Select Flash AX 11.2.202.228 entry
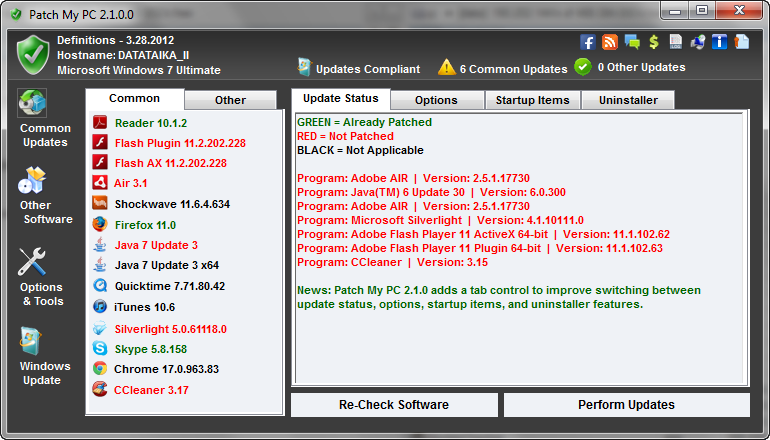This screenshot has width=770, height=440. (170, 163)
